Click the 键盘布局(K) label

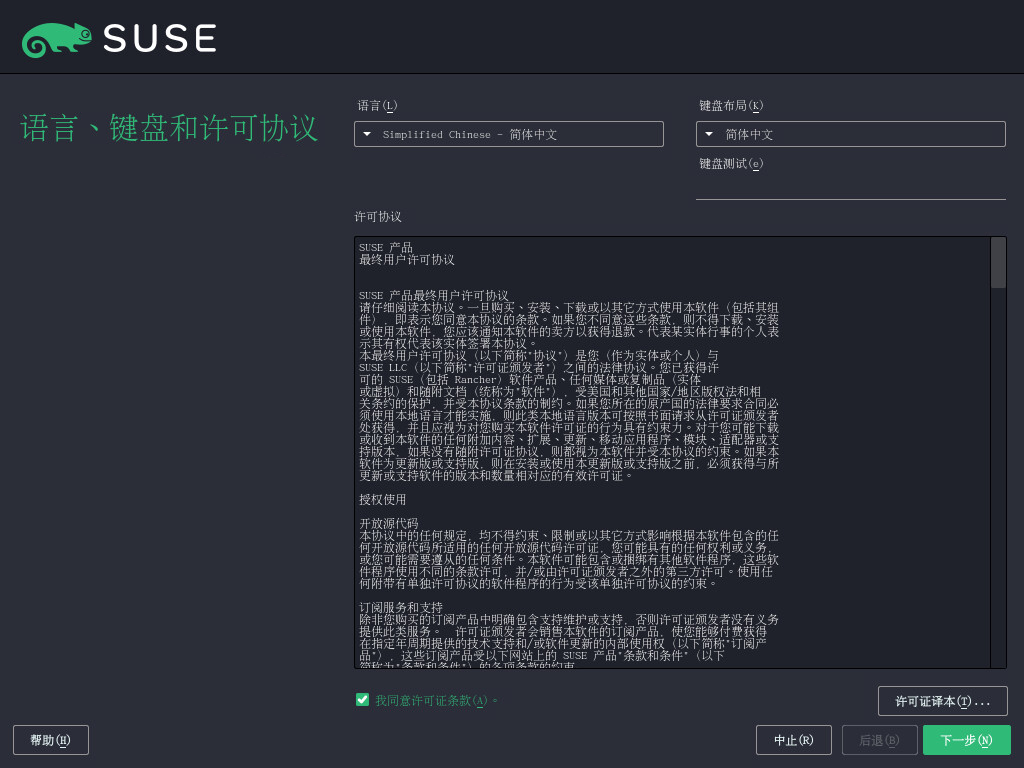tap(731, 106)
